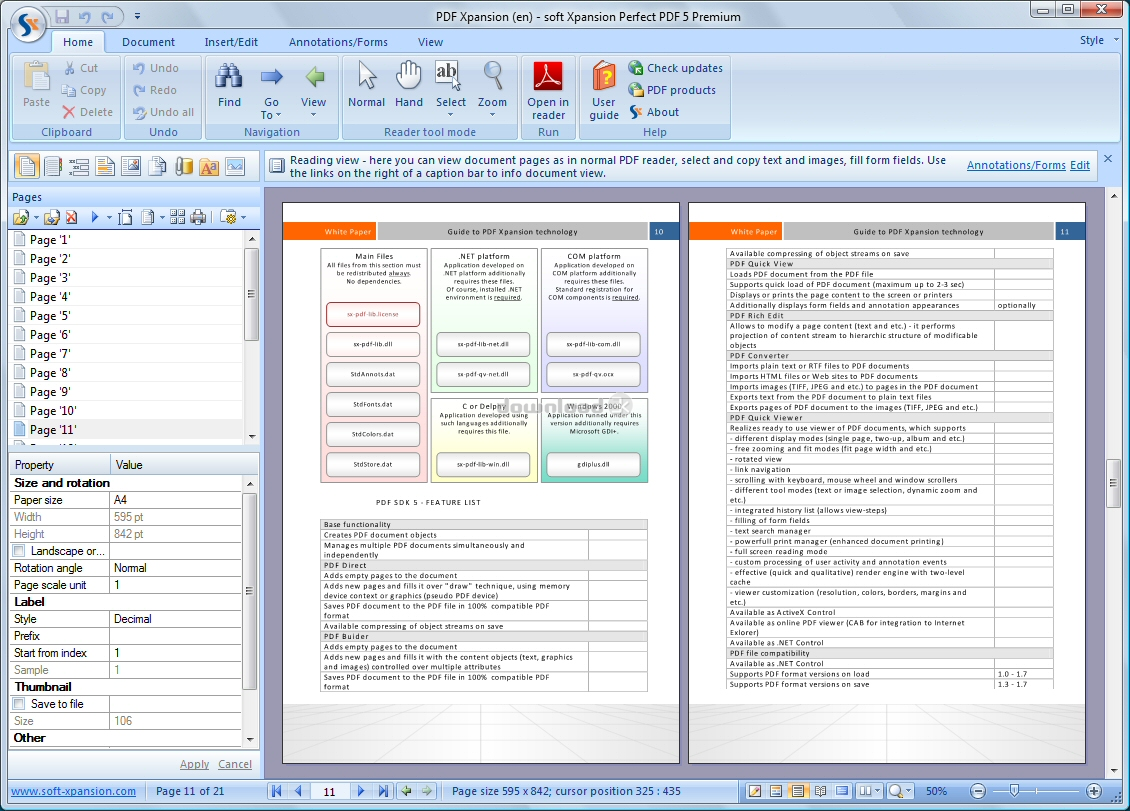Open the Fonts panel icon
This screenshot has height=811, width=1130.
[x=209, y=166]
